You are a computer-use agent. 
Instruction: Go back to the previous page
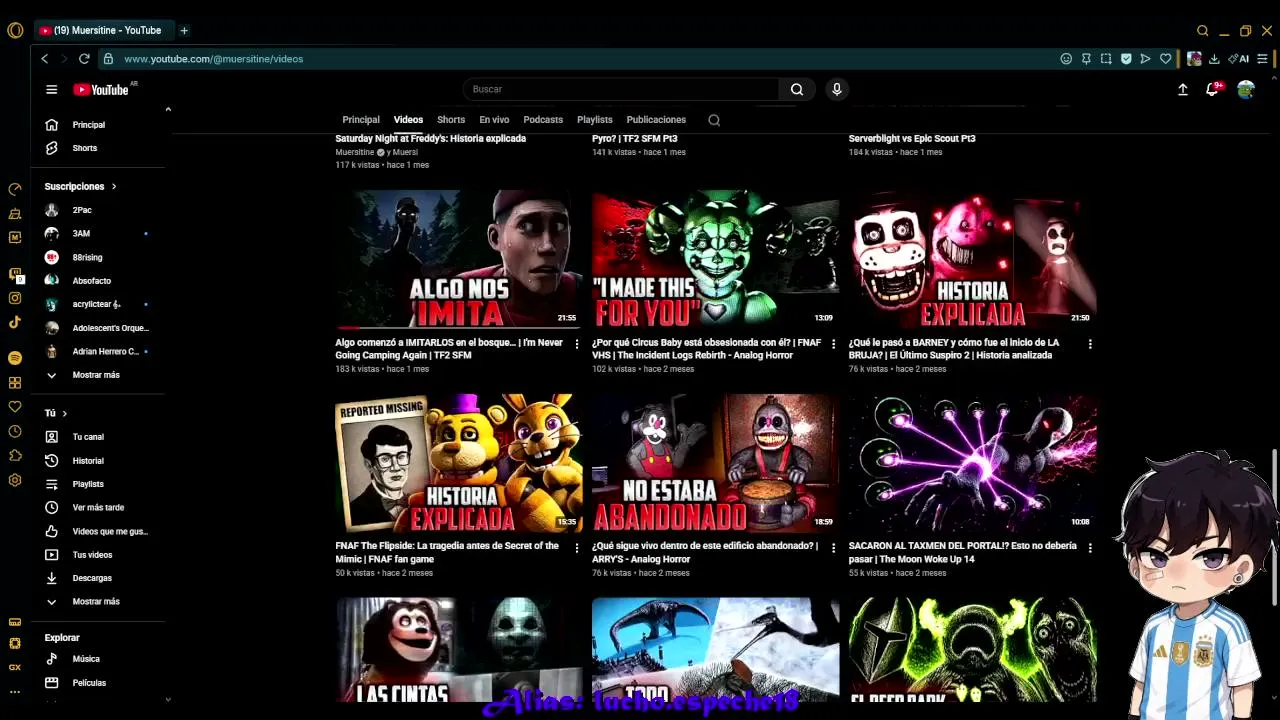[x=44, y=59]
